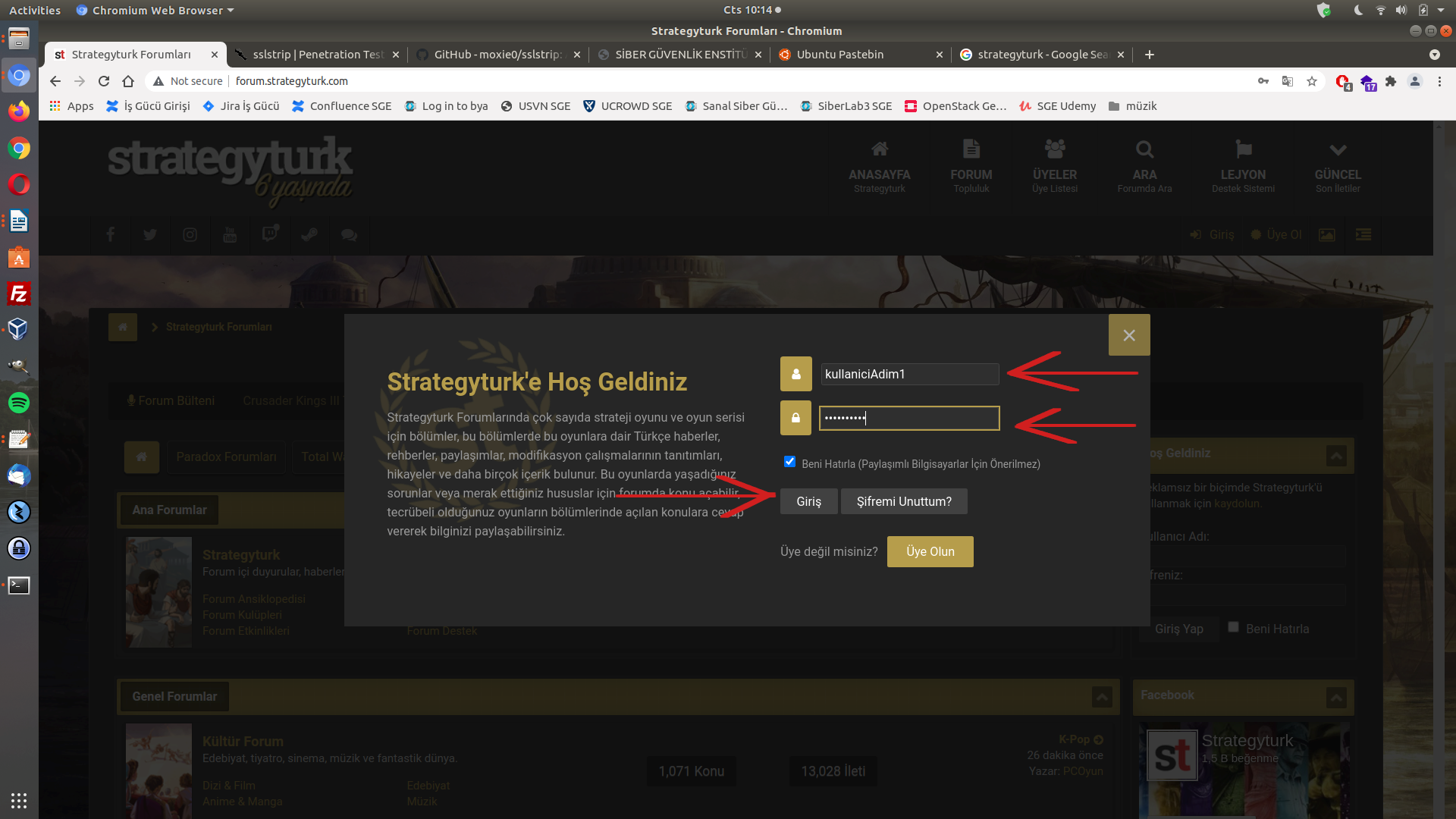
Task: Open the Chromium Web Browser app menu
Action: coord(155,10)
